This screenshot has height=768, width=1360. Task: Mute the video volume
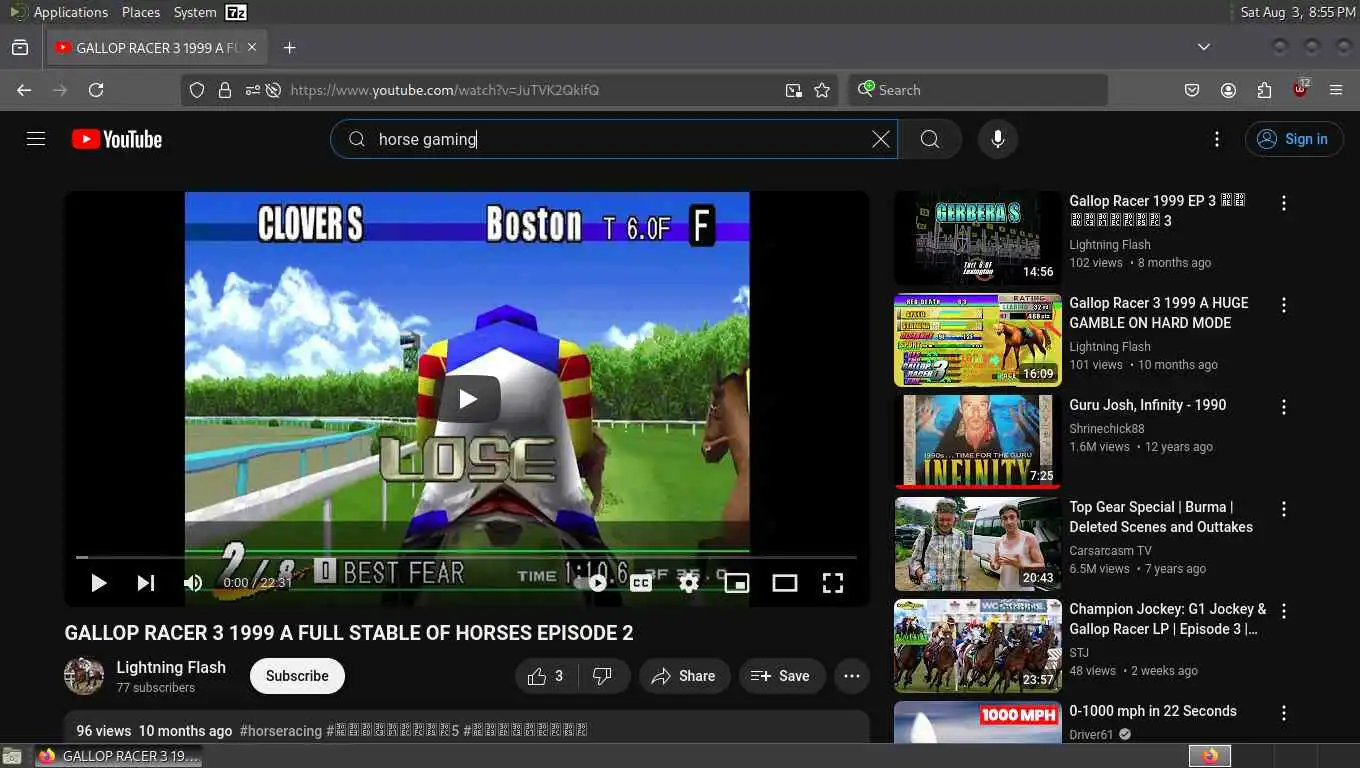pyautogui.click(x=193, y=582)
